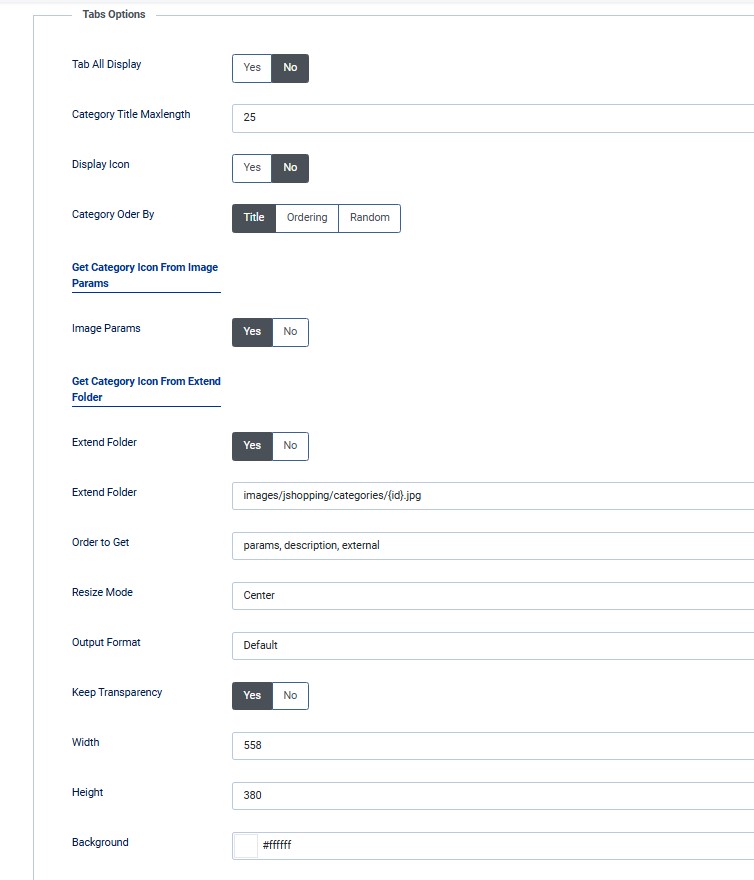Set Tab All Display to Yes
754x880 pixels.
pos(252,68)
